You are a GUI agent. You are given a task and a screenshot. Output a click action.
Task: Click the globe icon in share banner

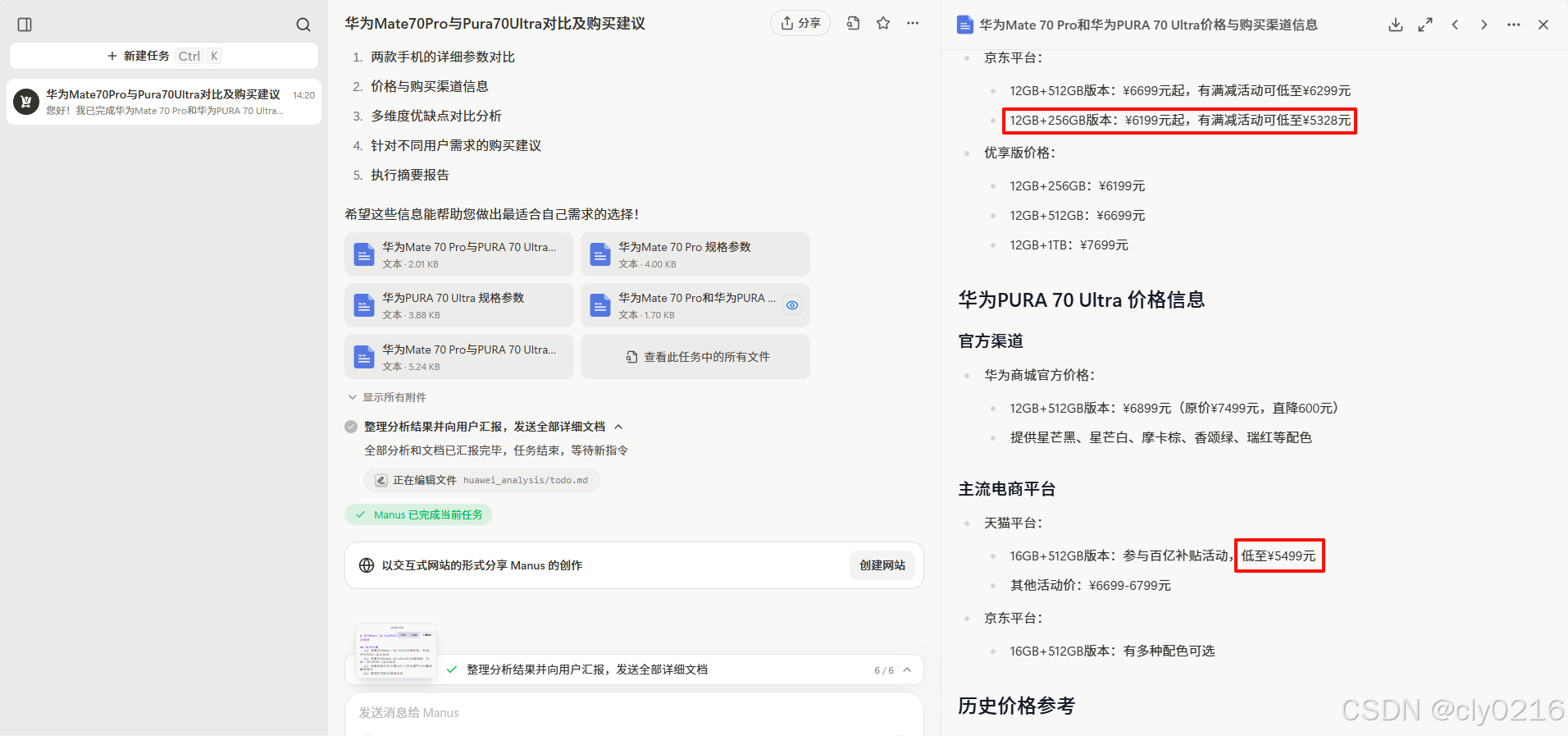click(367, 565)
